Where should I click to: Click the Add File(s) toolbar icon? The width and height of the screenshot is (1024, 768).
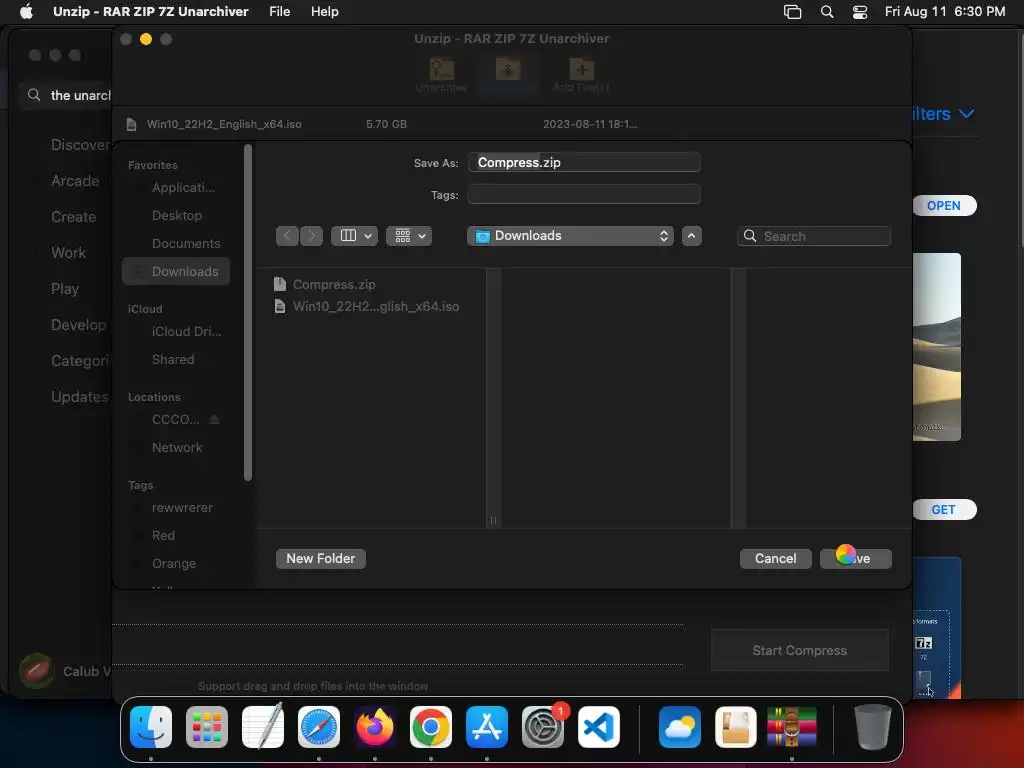(581, 74)
